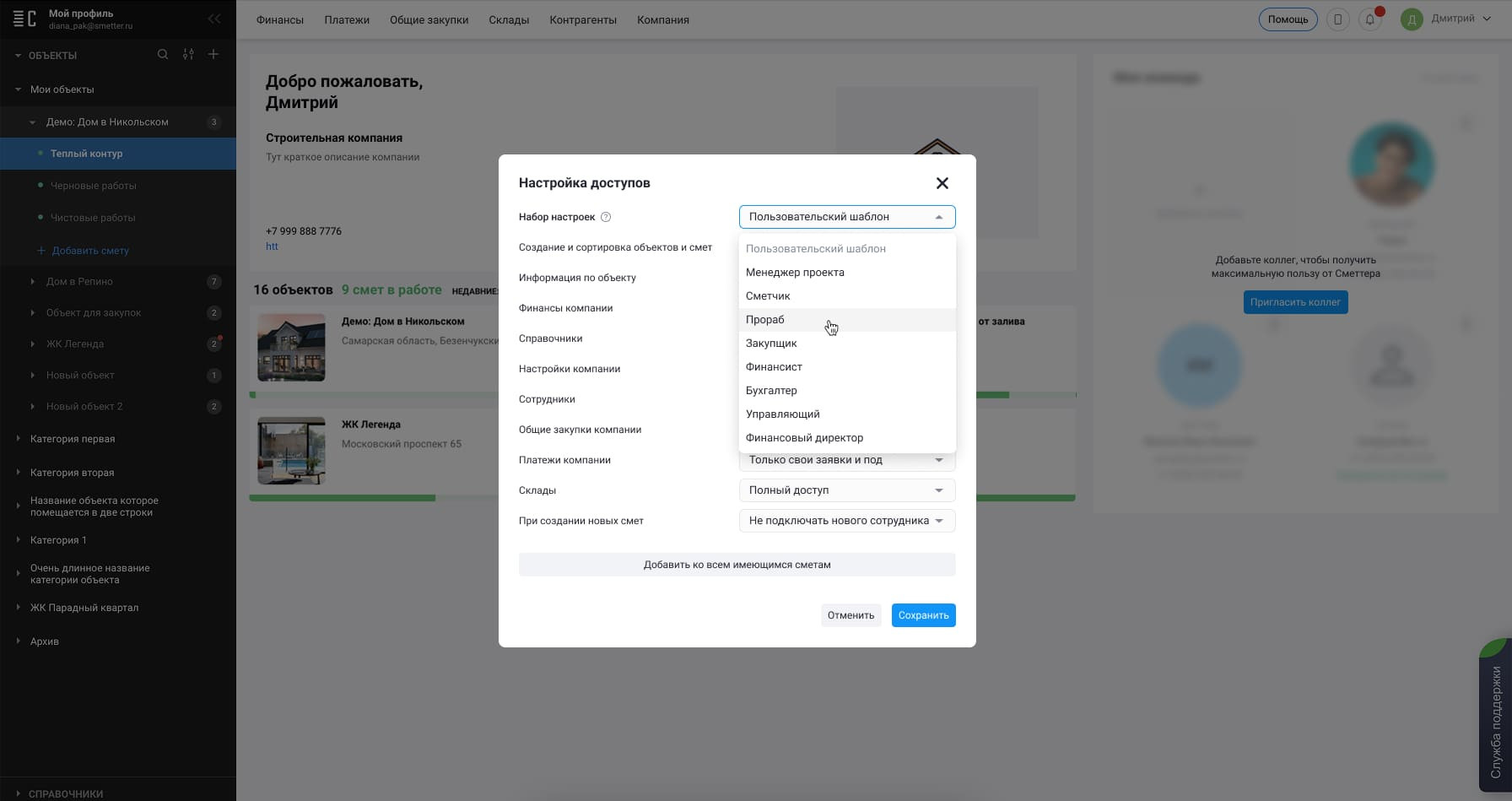The width and height of the screenshot is (1512, 801).
Task: Select Прораб from the template list
Action: pos(765,320)
